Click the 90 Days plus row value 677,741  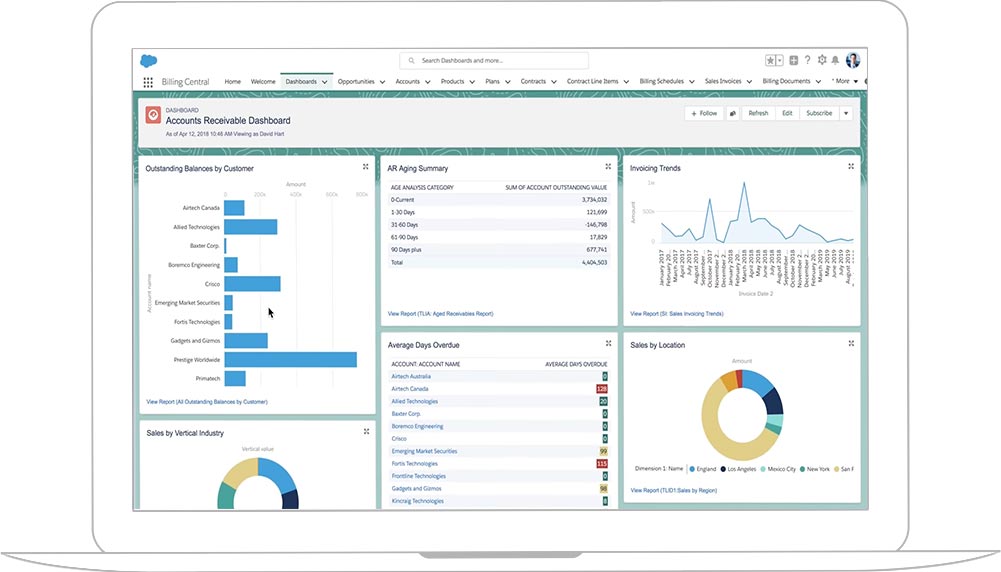point(596,250)
